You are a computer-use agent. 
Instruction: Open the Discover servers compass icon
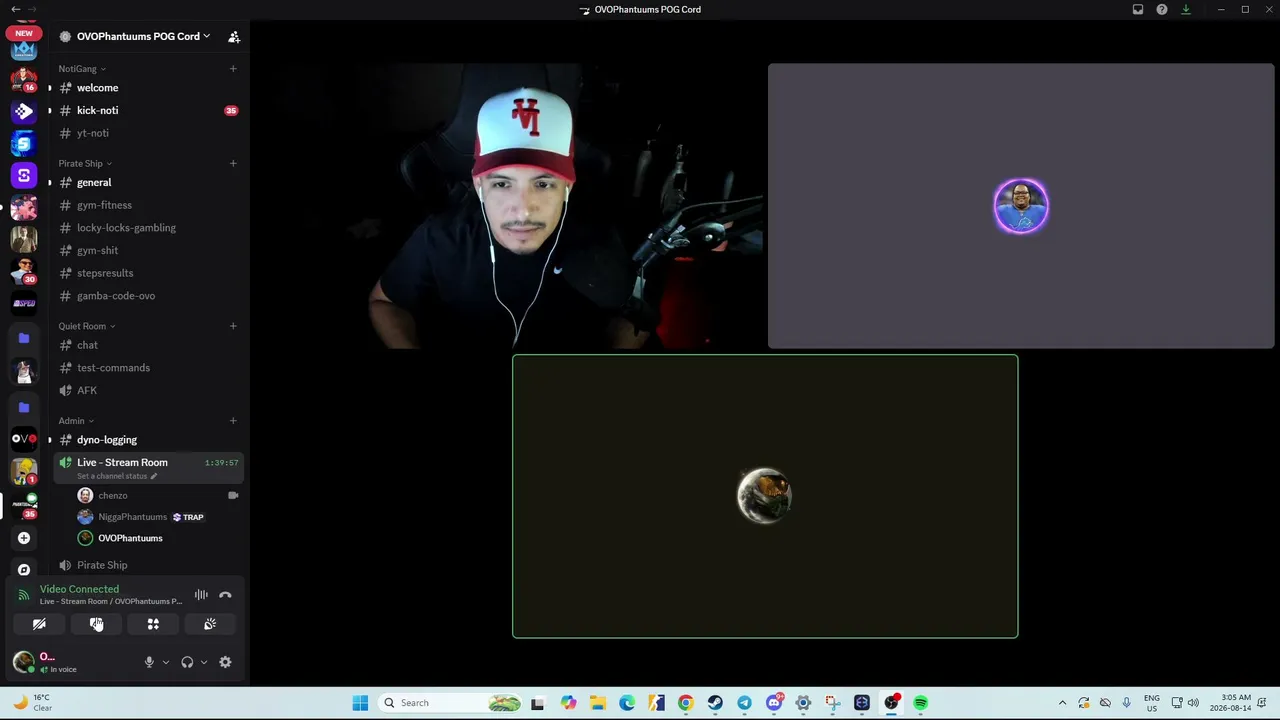[24, 569]
